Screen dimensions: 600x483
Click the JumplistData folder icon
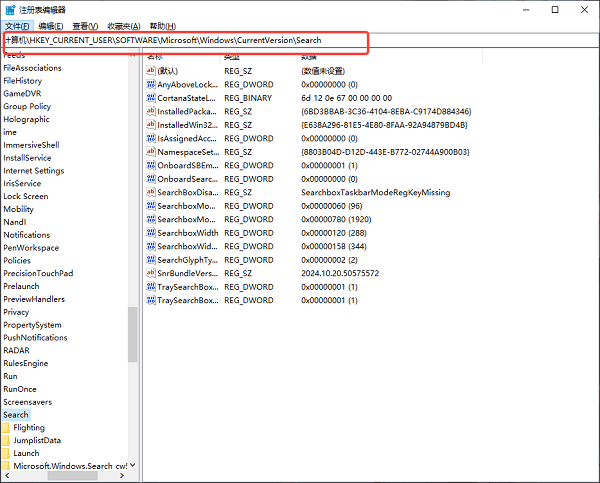6,440
